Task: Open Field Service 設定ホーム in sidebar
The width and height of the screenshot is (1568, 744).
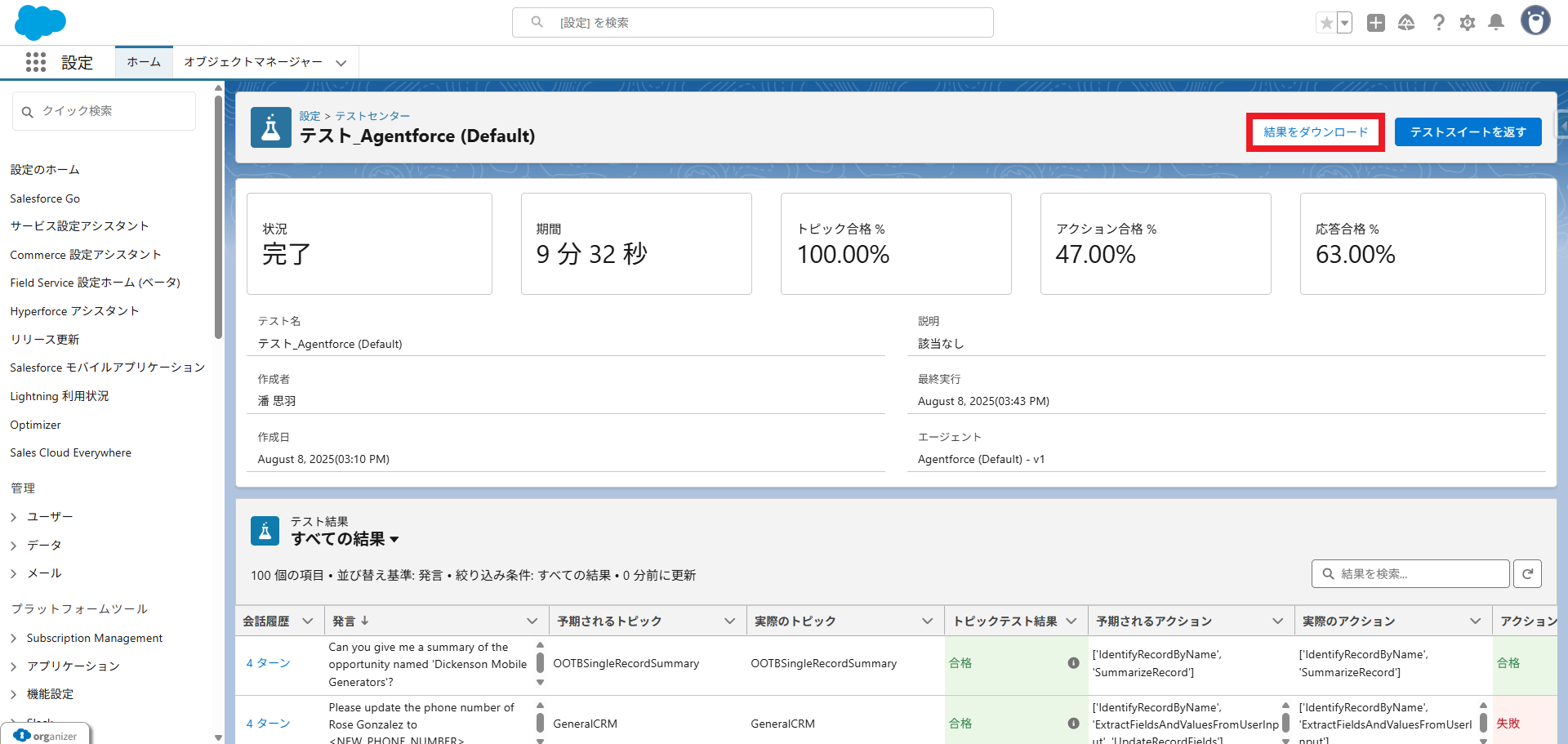Action: point(95,283)
